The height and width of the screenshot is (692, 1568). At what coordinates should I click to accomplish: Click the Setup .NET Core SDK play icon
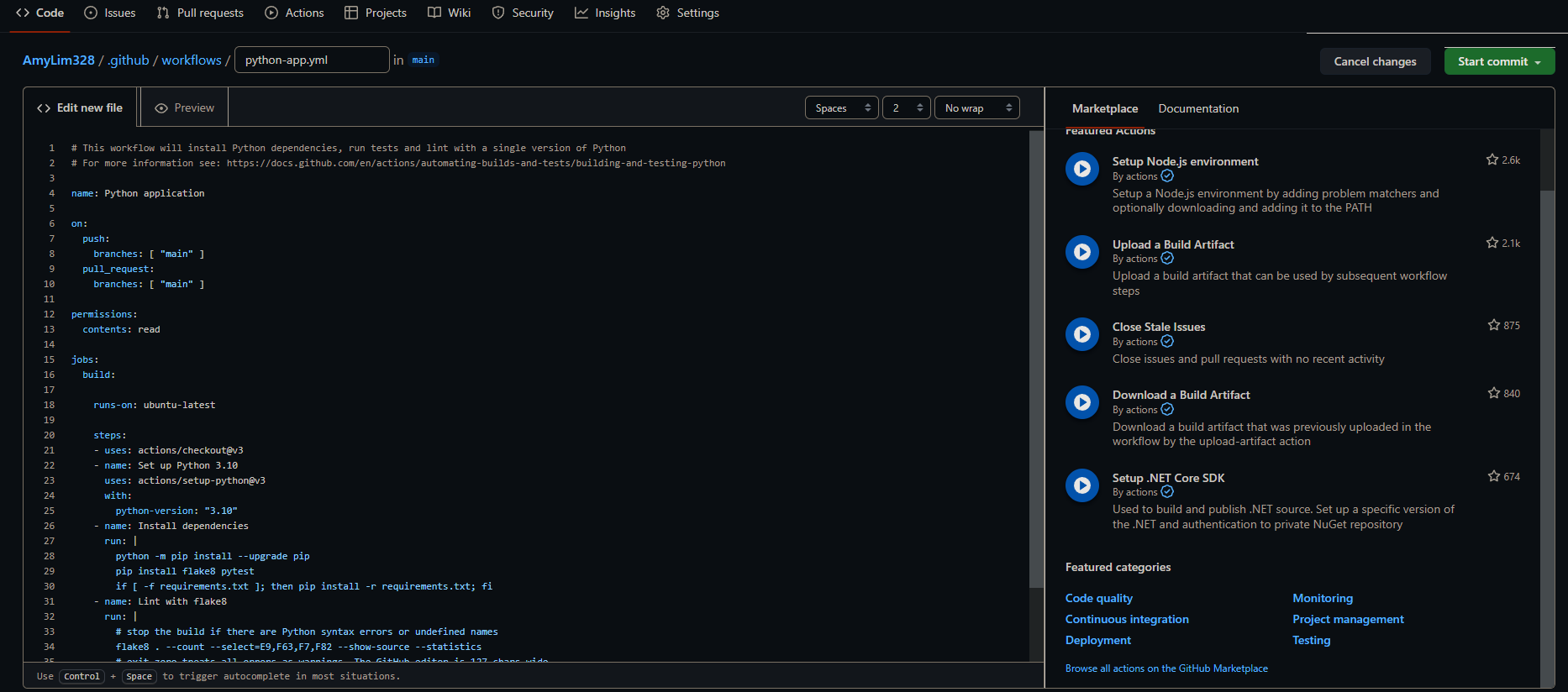pos(1082,485)
